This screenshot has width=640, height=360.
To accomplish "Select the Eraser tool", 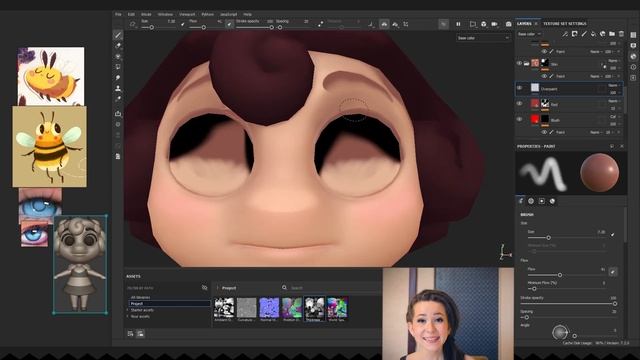I will [118, 46].
